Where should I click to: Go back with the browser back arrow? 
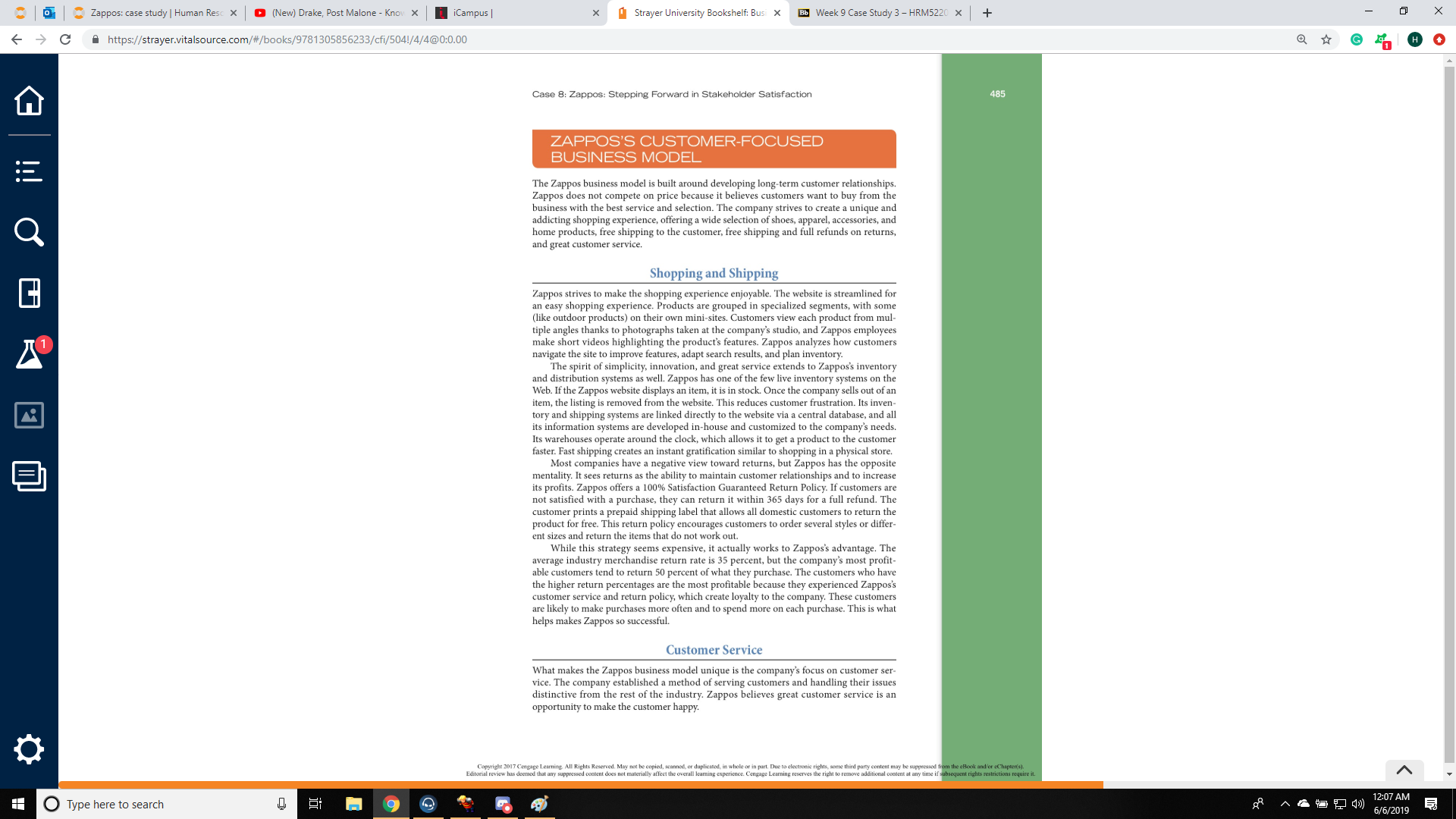(17, 39)
